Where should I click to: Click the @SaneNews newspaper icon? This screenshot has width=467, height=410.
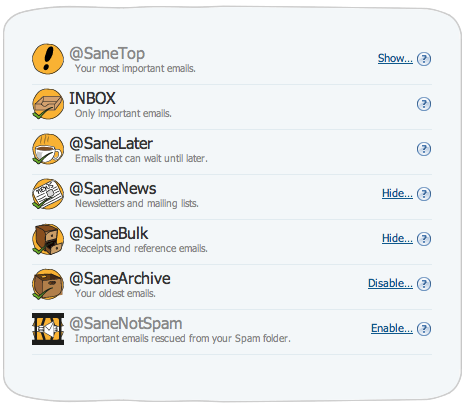[x=48, y=194]
